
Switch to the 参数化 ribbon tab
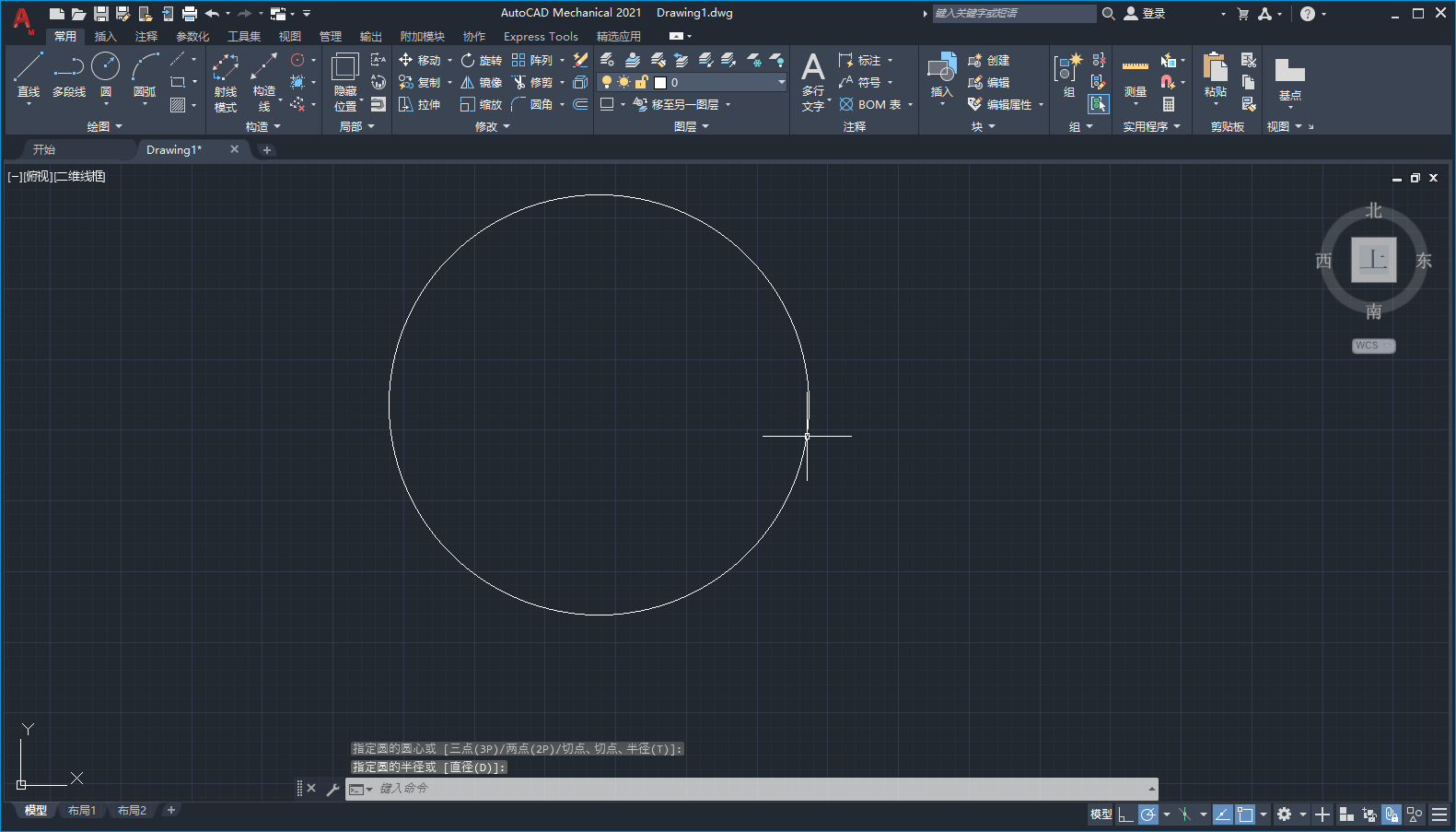(192, 37)
